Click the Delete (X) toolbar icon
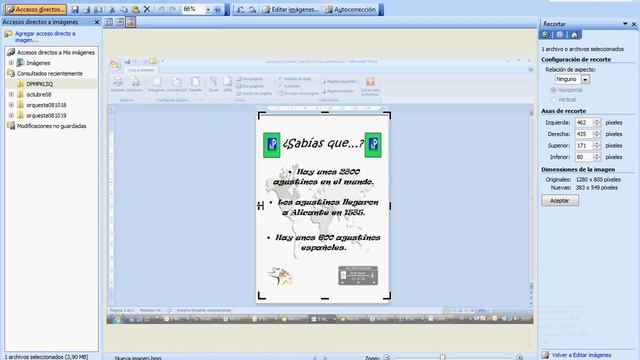The image size is (640, 360). point(147,9)
